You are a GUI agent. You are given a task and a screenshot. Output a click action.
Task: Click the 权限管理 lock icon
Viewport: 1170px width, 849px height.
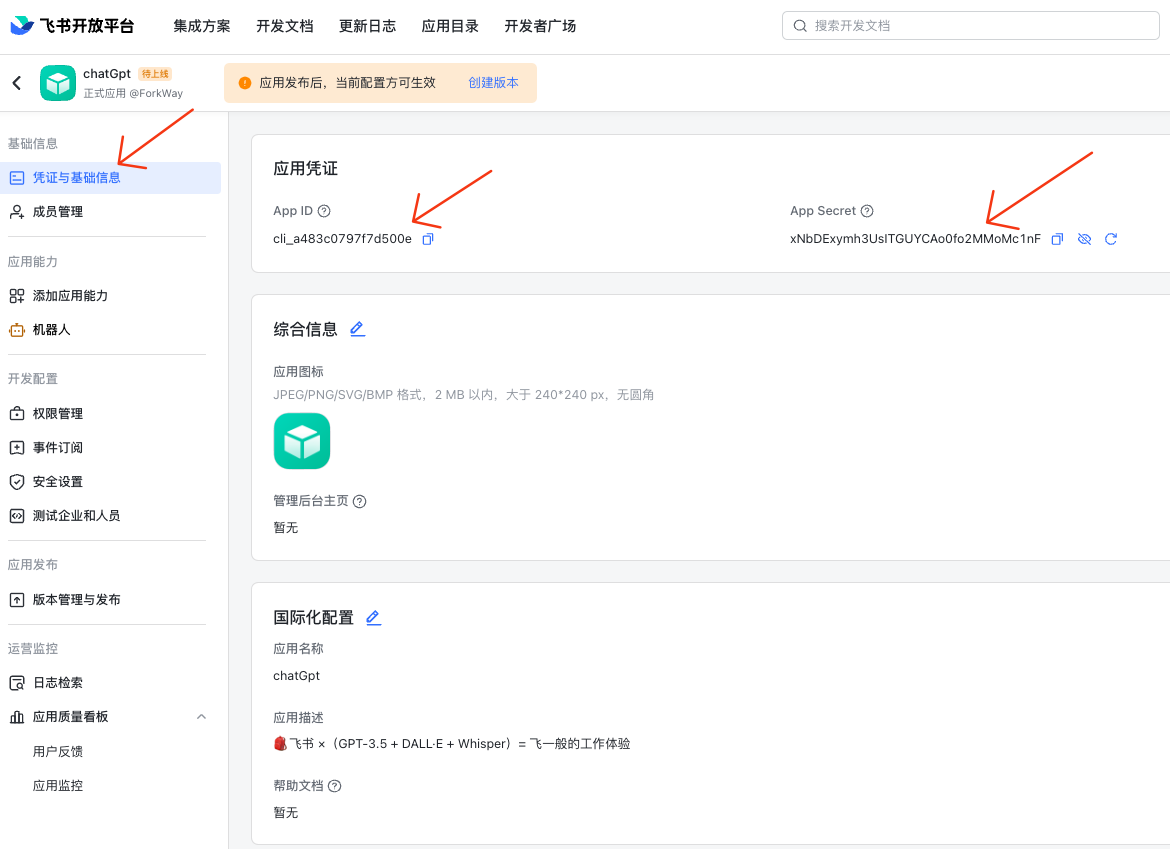click(x=16, y=413)
